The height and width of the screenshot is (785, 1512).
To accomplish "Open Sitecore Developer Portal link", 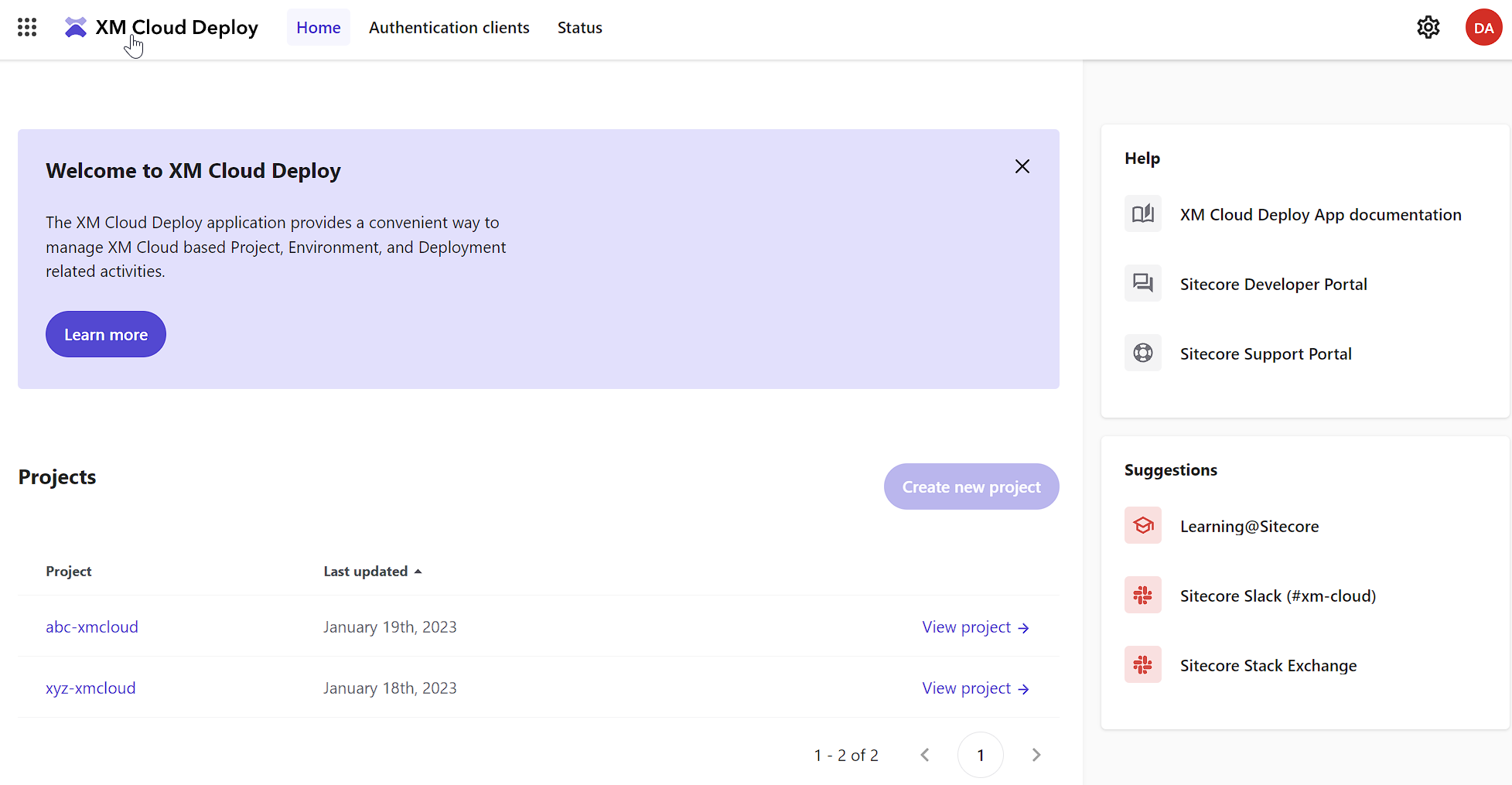I will pos(1273,285).
